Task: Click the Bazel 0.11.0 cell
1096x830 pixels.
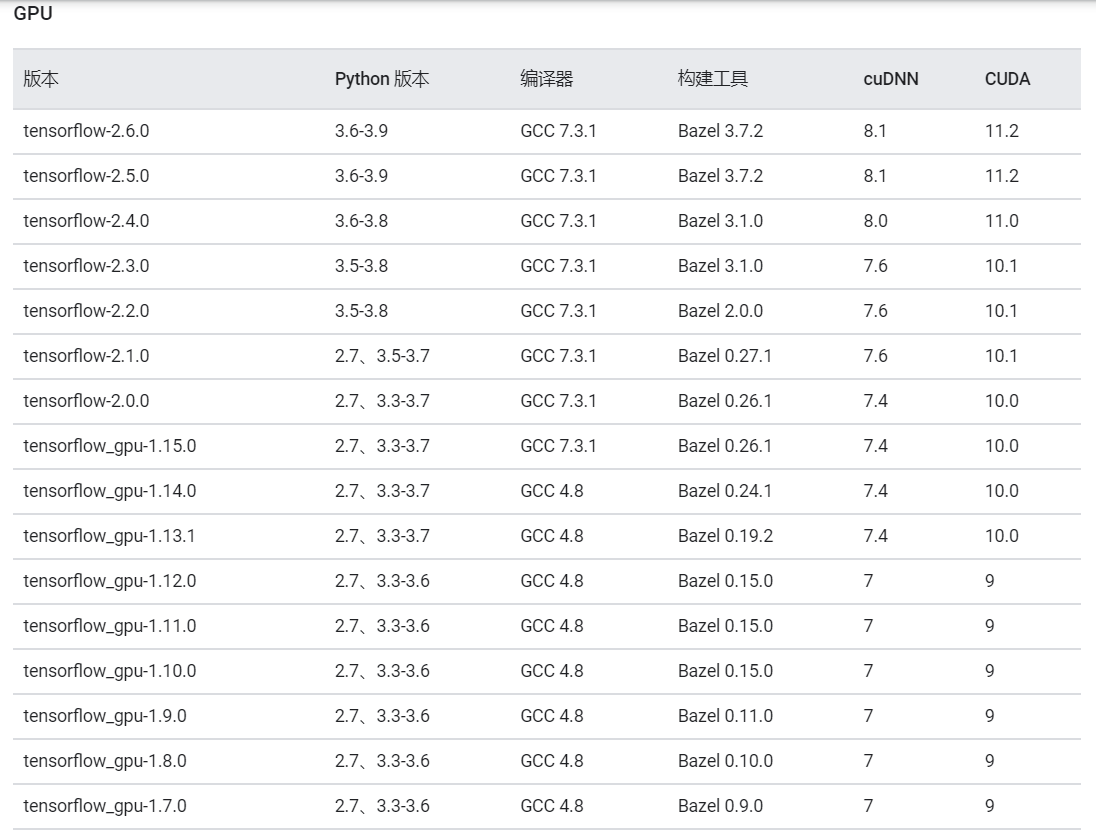Action: click(x=726, y=716)
